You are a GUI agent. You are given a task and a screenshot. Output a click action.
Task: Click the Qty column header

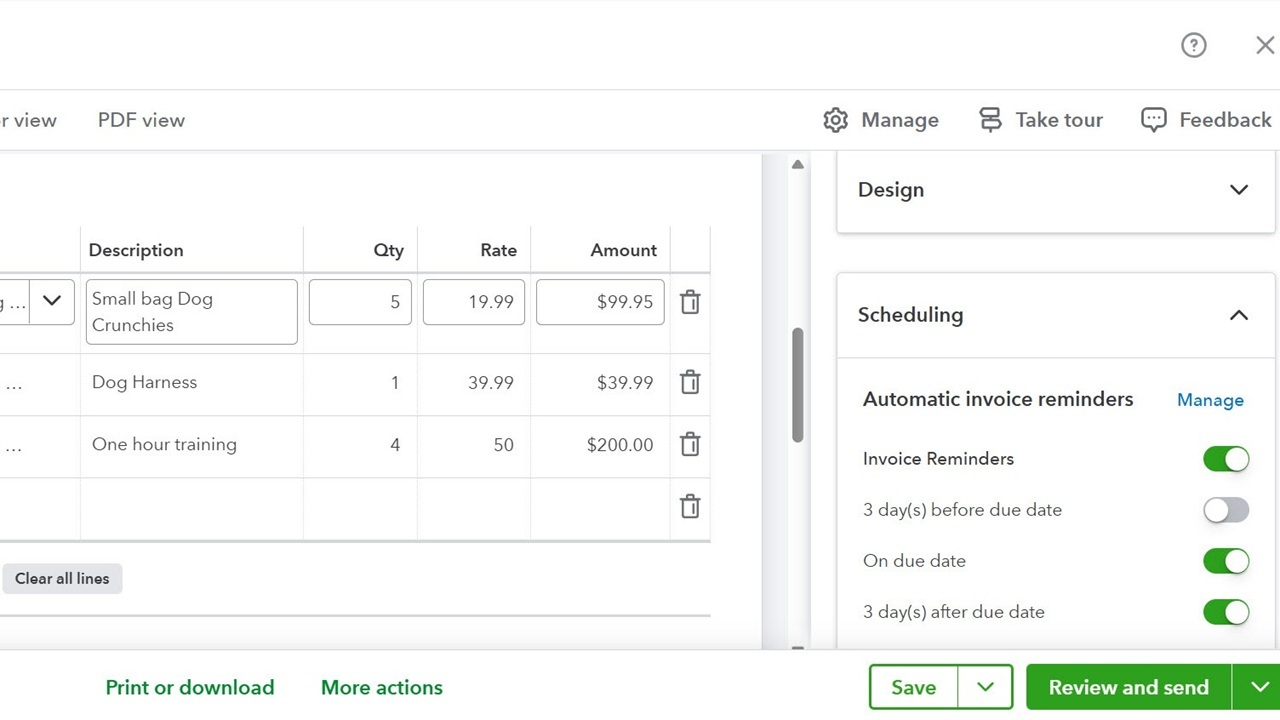coord(389,250)
